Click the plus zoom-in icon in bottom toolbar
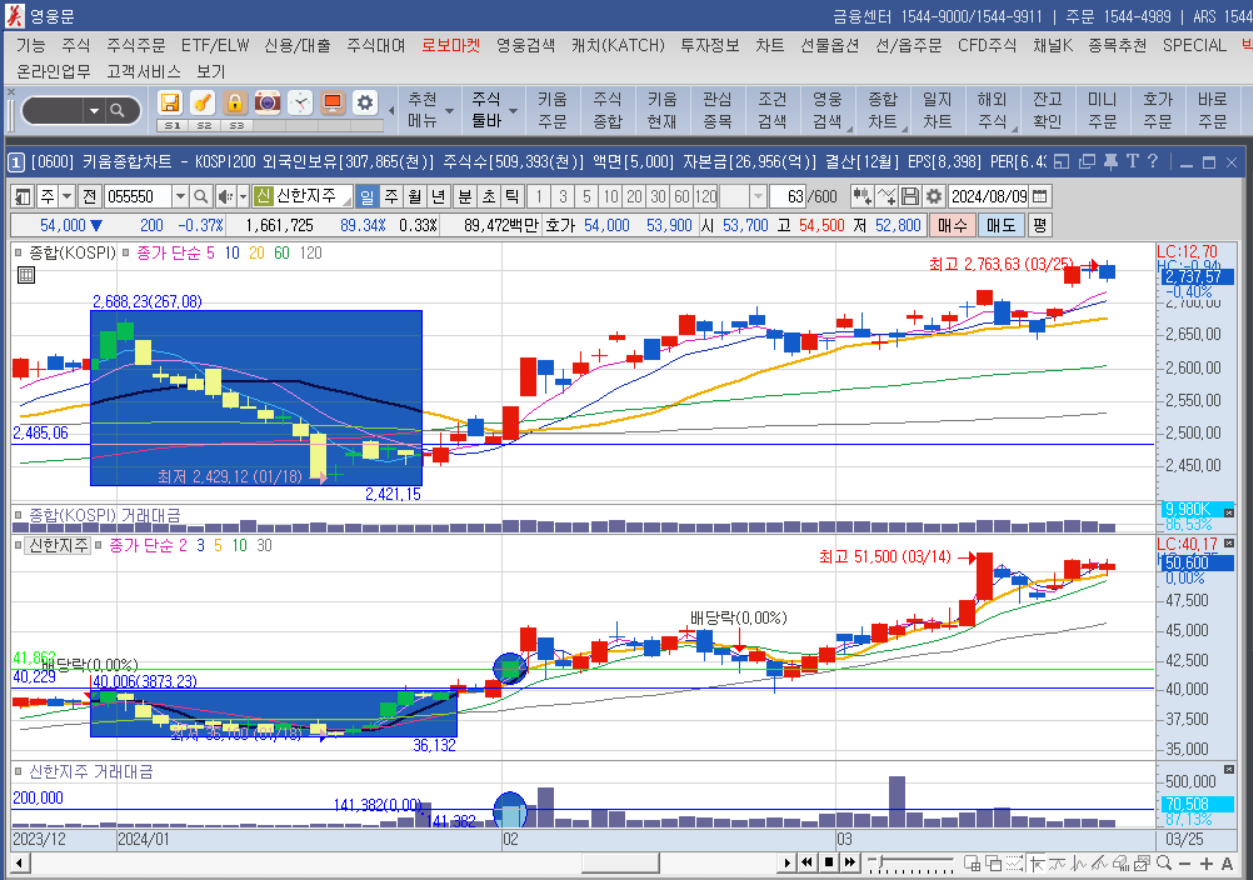This screenshot has height=880, width=1253. [1207, 863]
